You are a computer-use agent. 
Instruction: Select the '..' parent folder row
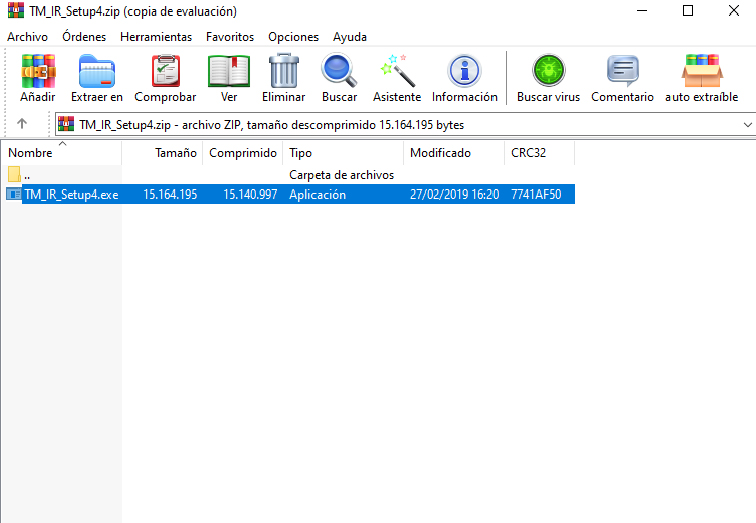click(287, 174)
